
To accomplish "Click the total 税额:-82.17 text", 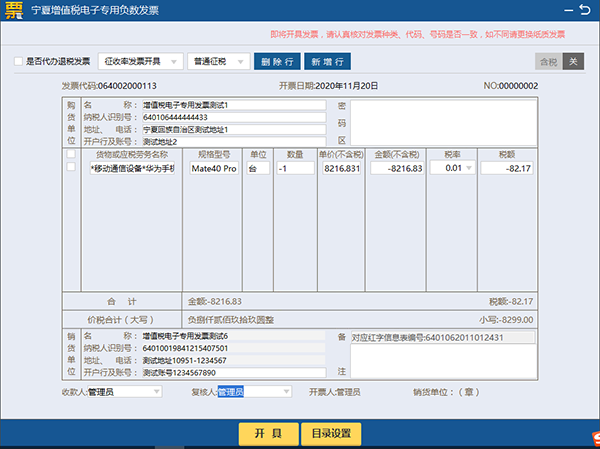I will pos(511,302).
